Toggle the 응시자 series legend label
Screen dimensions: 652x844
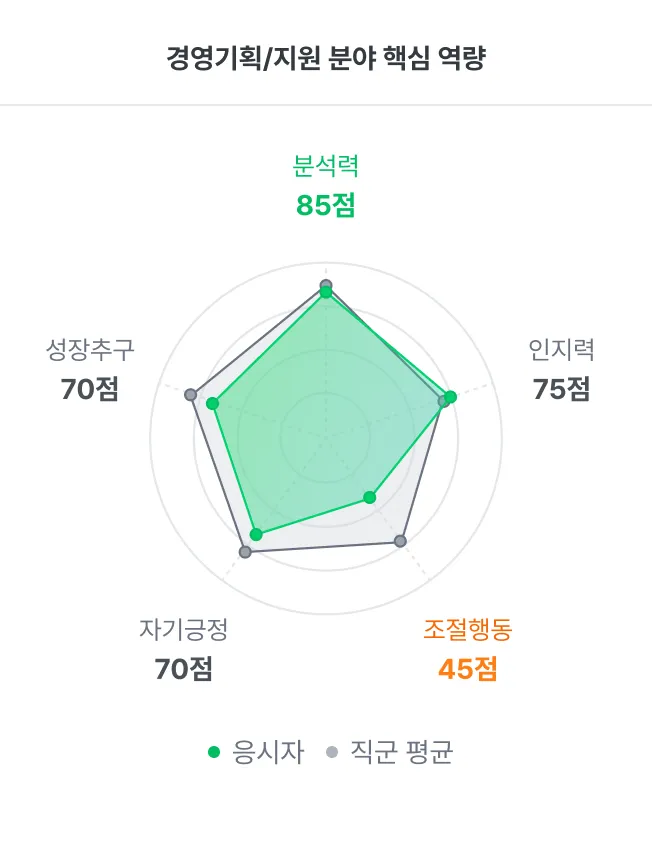[267, 752]
